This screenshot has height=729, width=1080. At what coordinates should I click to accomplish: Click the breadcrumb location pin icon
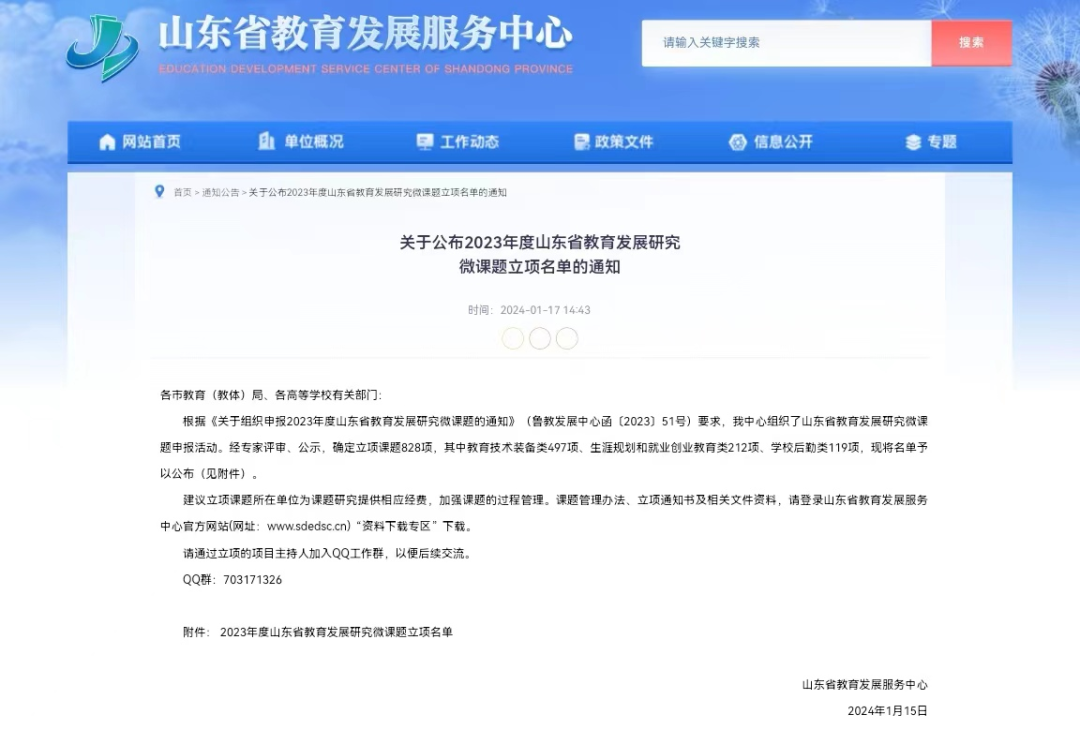tap(159, 191)
